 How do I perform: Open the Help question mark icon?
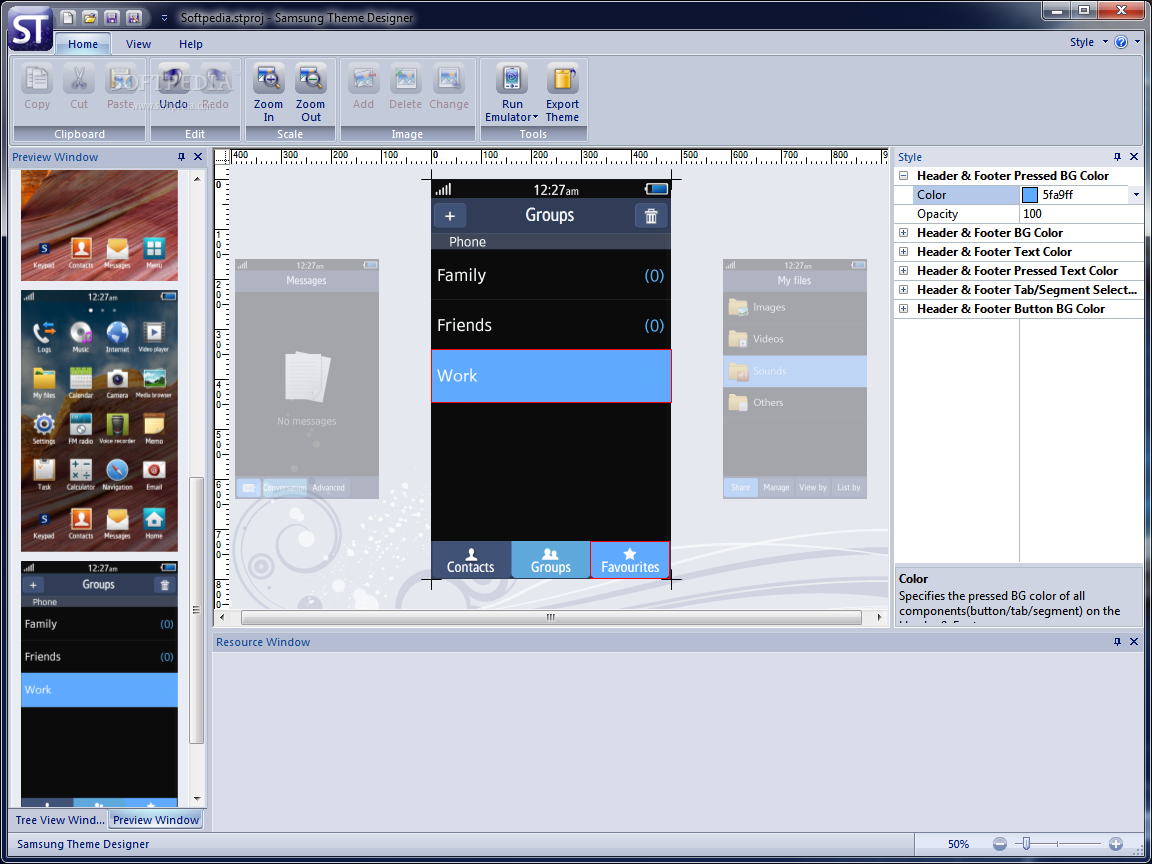pyautogui.click(x=1121, y=42)
